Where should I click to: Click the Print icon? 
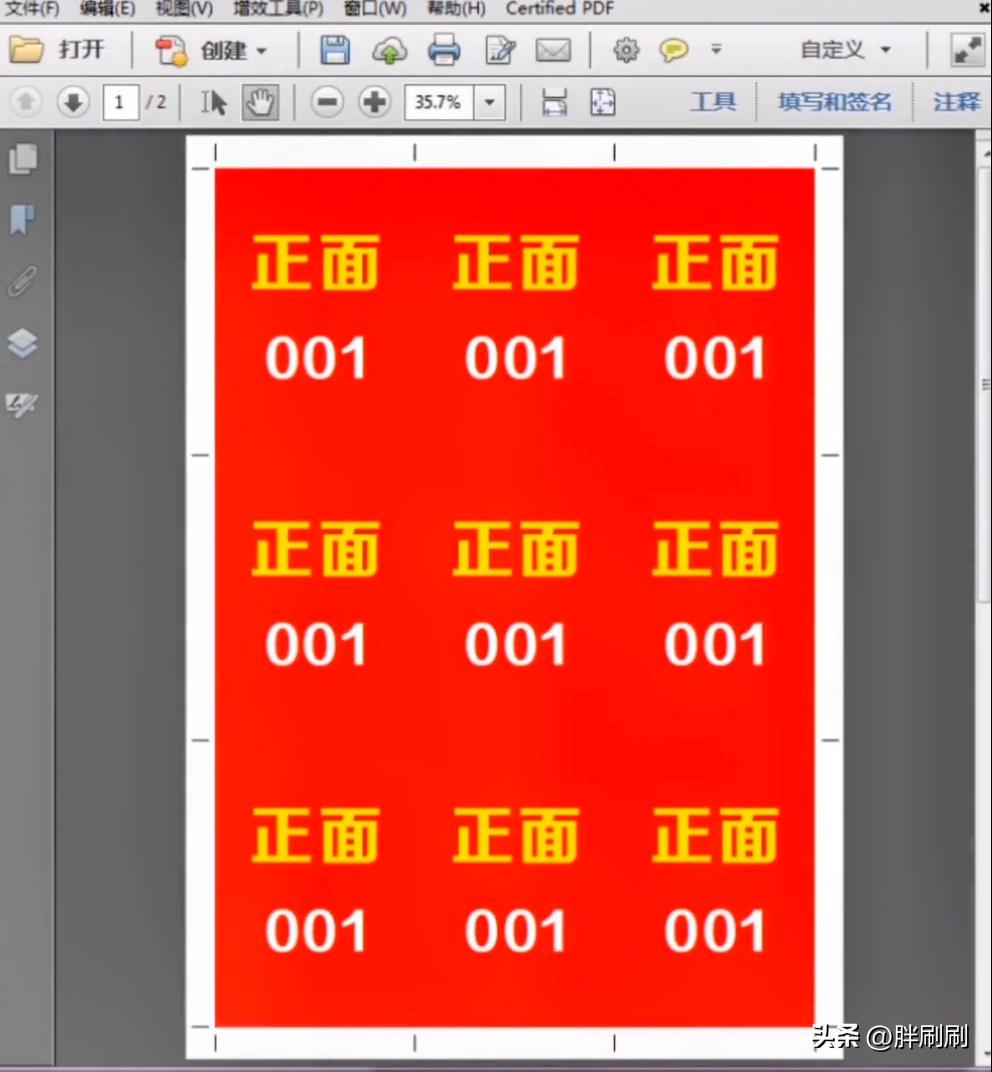(444, 50)
